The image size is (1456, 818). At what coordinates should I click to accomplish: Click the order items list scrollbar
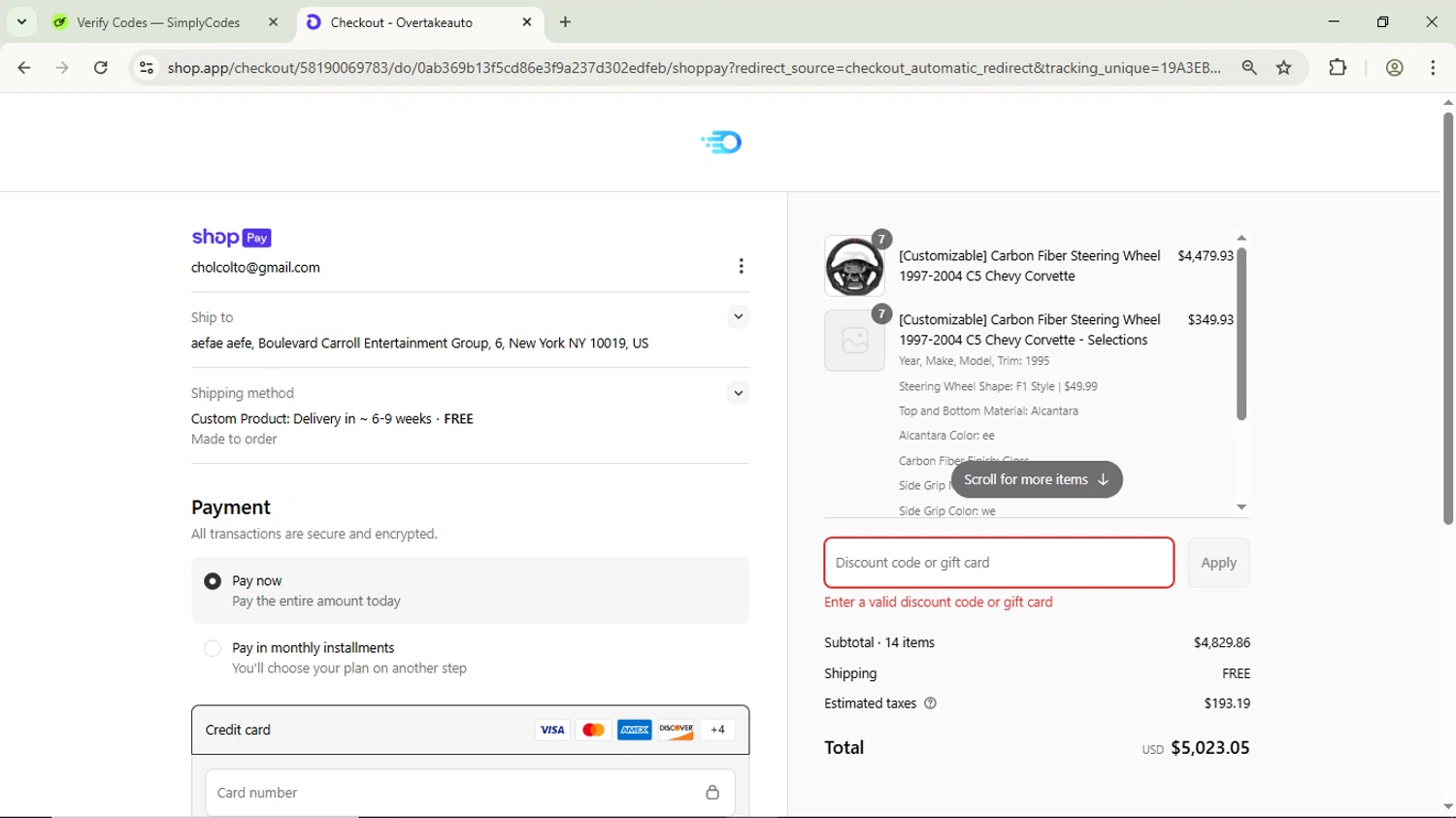(1241, 335)
